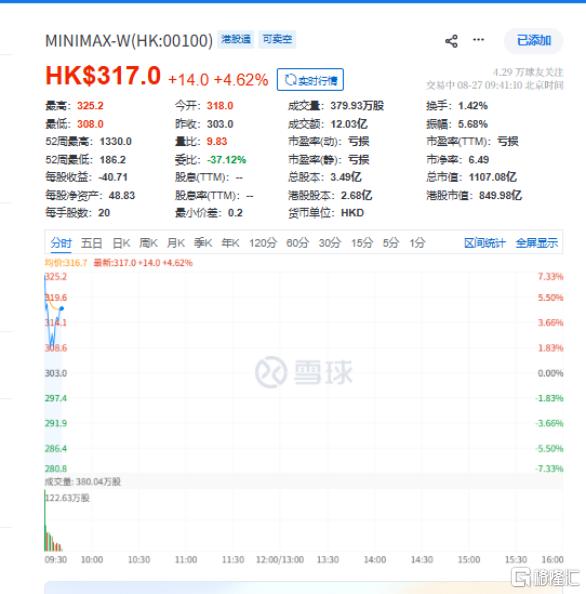Click the 量比 value 9.83
Image resolution: width=586 pixels, height=594 pixels.
tap(217, 142)
